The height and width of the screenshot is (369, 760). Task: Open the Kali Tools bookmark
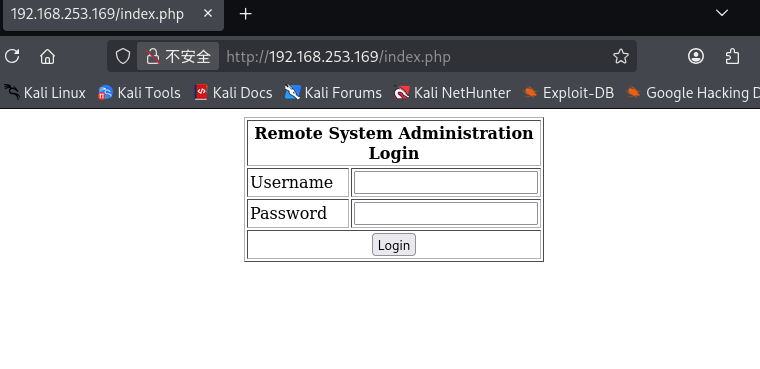pos(140,93)
